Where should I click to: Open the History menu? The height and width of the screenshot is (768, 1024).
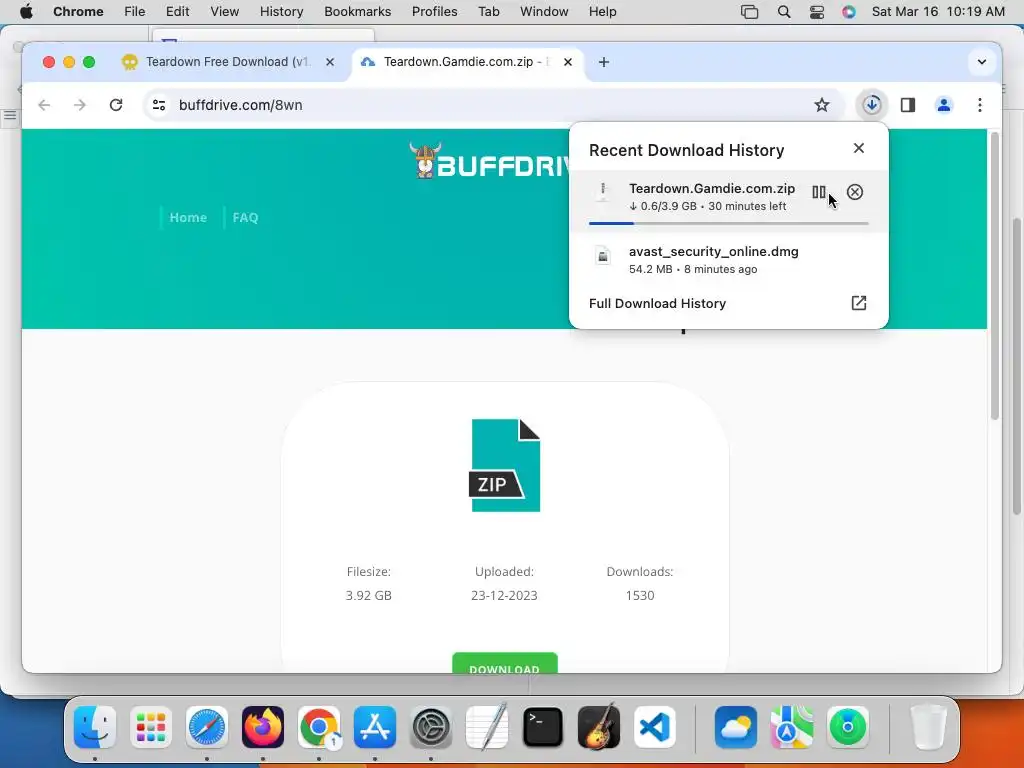[x=281, y=12]
